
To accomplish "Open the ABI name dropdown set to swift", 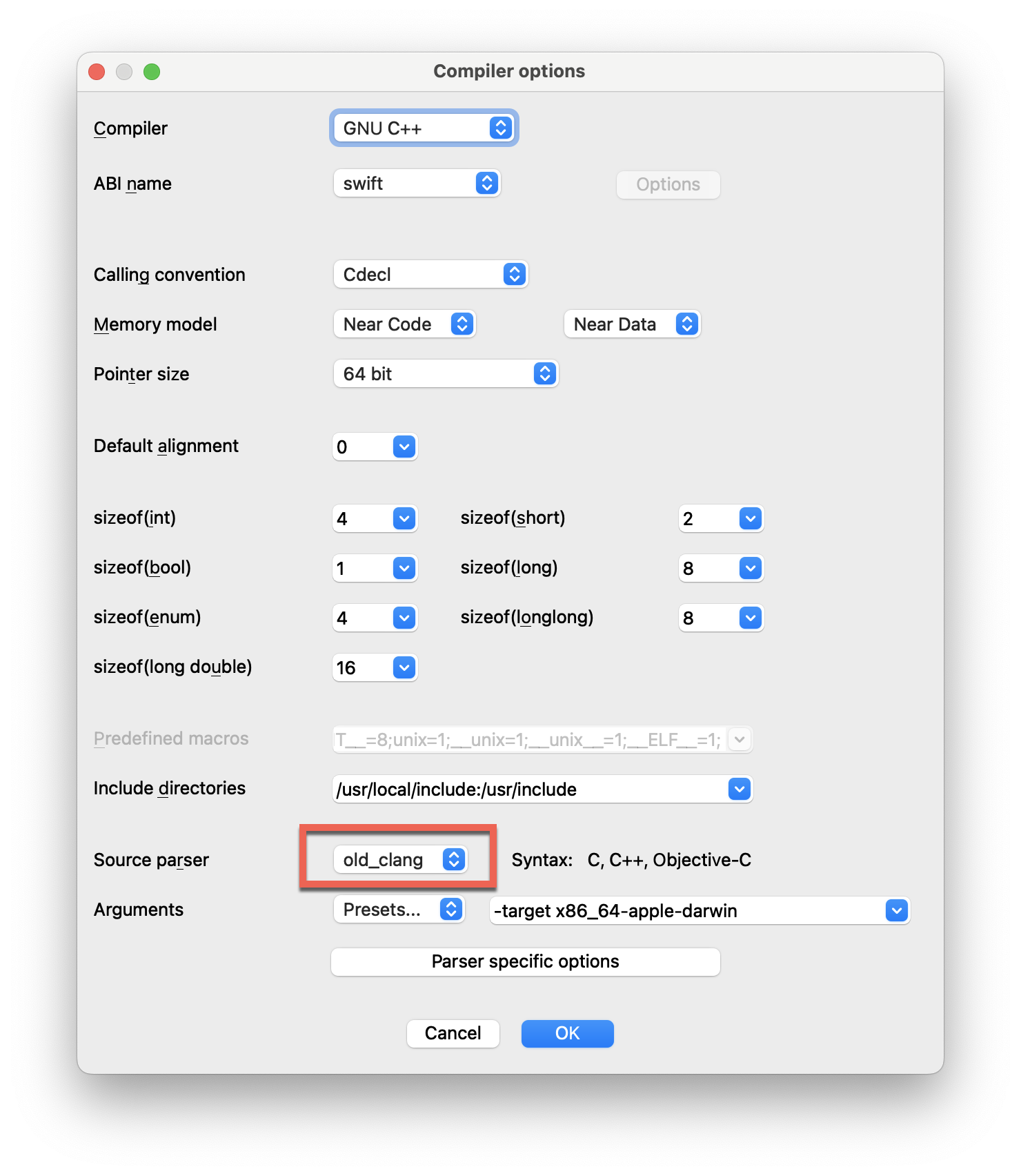I will click(417, 184).
